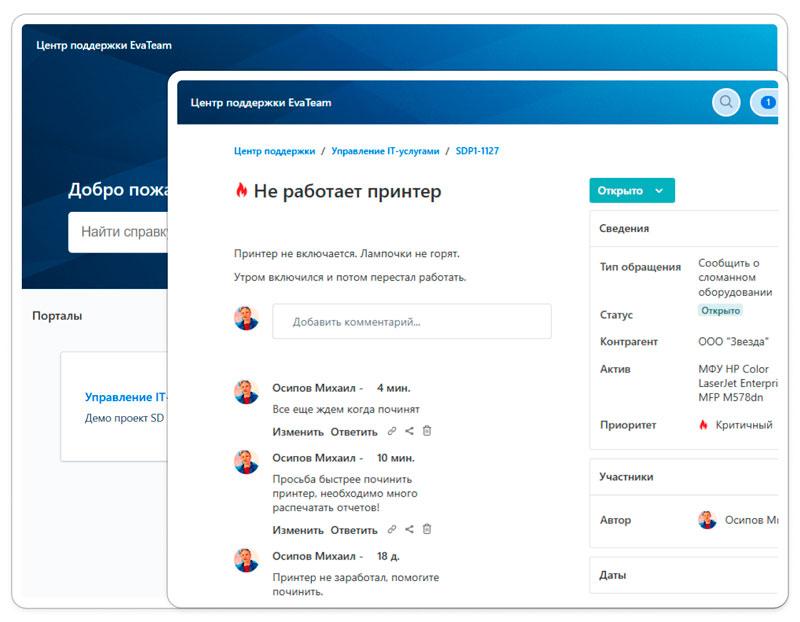The image size is (800, 622).
Task: Copy link to the latest comment
Action: click(x=392, y=431)
